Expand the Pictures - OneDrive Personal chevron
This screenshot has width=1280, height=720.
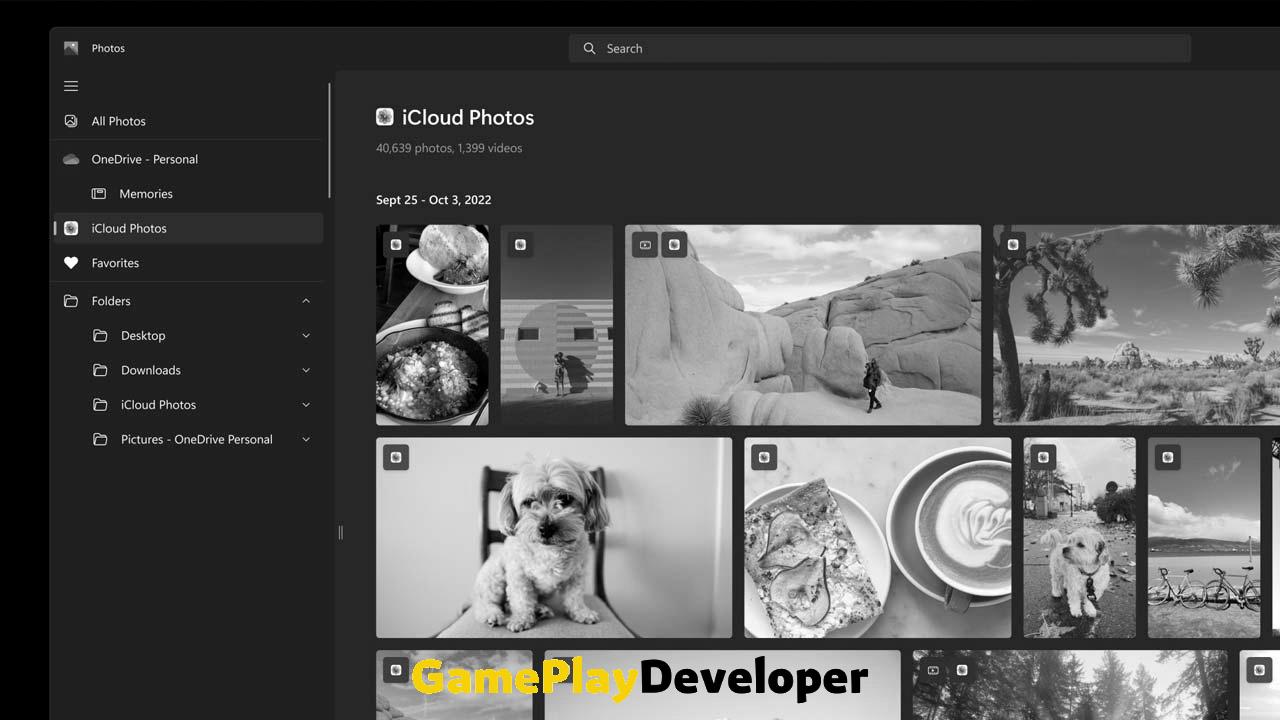[x=306, y=439]
